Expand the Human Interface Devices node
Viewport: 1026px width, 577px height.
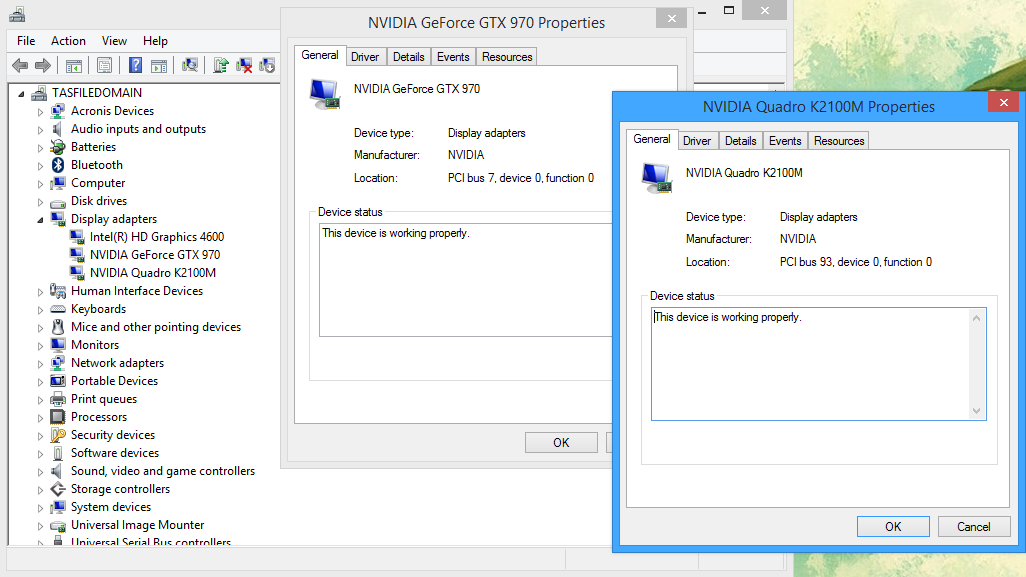tap(40, 291)
